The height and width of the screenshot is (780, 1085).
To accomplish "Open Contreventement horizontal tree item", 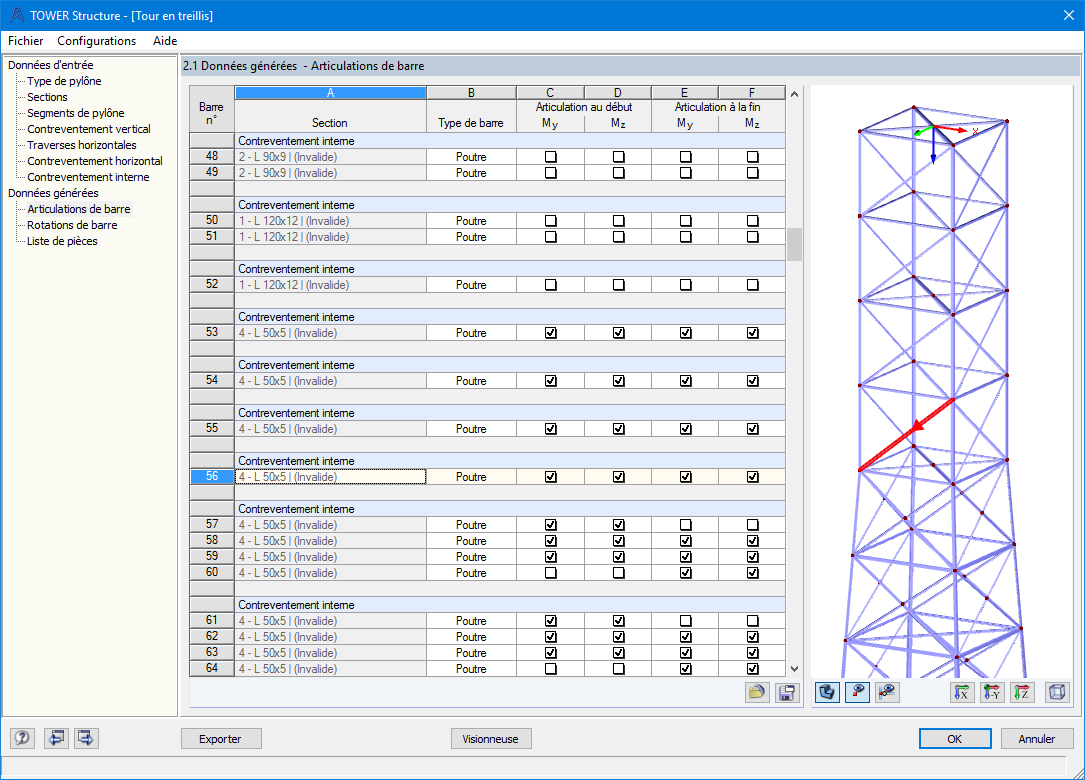I will (x=95, y=161).
